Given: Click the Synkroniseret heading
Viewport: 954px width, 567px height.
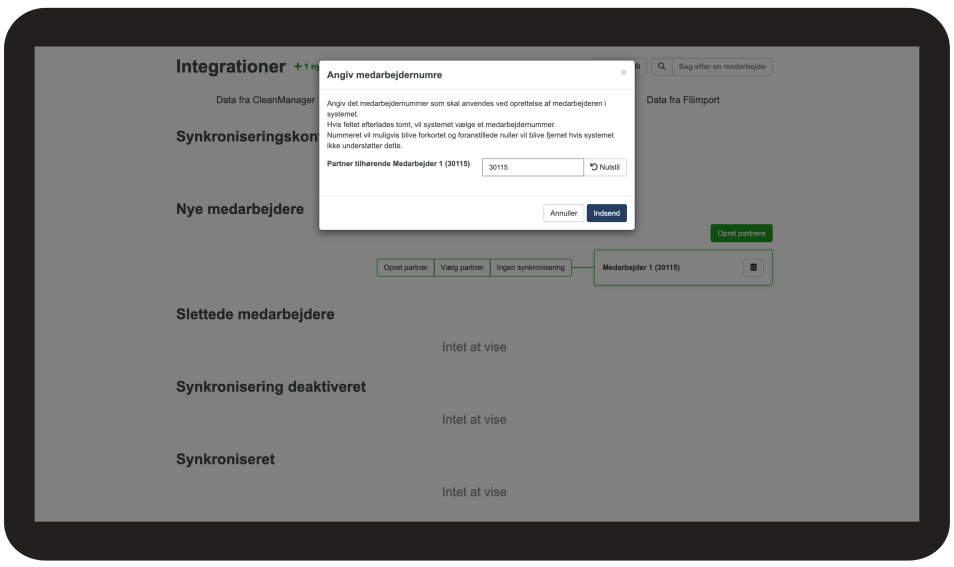Looking at the screenshot, I should point(225,459).
